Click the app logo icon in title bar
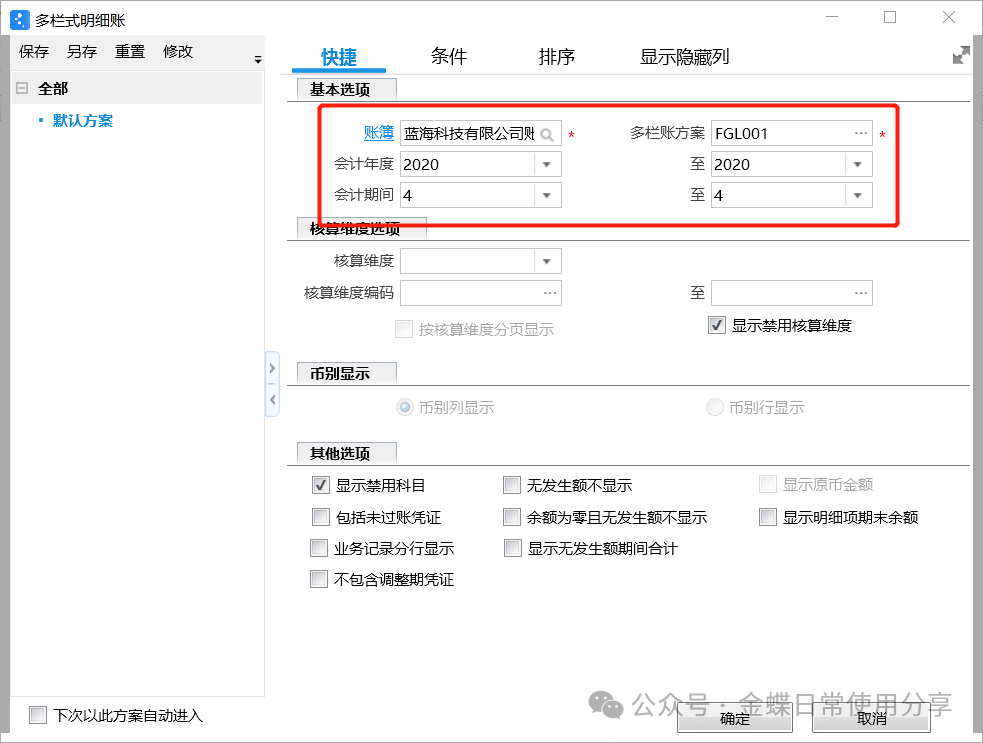The width and height of the screenshot is (983, 743). [19, 19]
